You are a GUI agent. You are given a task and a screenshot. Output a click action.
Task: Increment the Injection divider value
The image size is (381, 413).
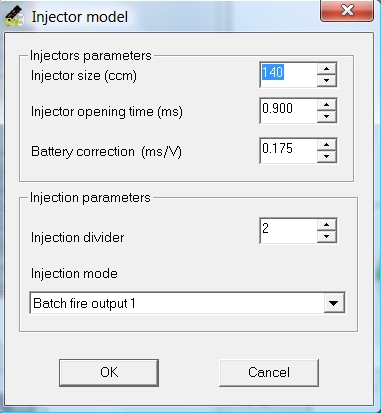(327, 225)
